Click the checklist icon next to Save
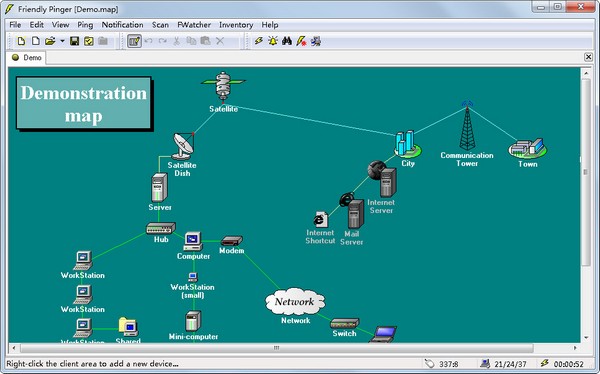 pos(89,41)
